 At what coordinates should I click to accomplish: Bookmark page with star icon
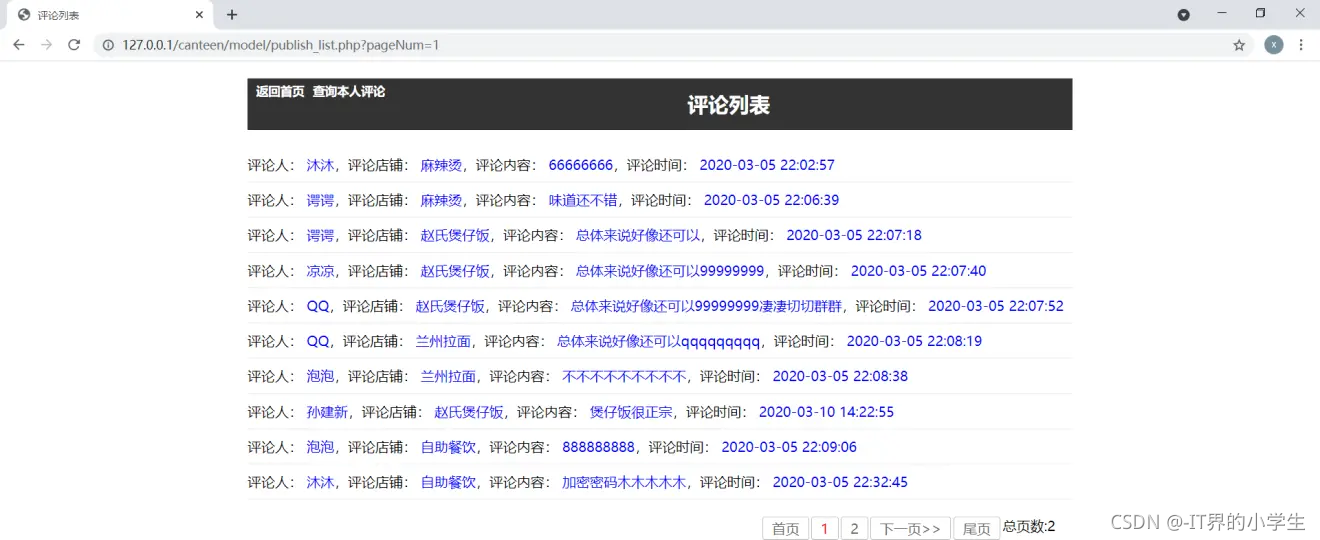pos(1239,45)
